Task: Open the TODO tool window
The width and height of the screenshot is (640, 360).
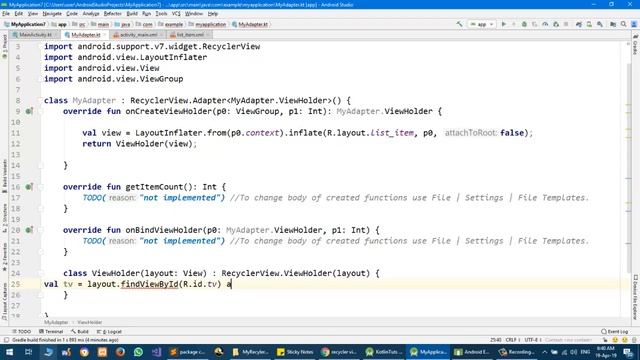Action: tap(22, 331)
